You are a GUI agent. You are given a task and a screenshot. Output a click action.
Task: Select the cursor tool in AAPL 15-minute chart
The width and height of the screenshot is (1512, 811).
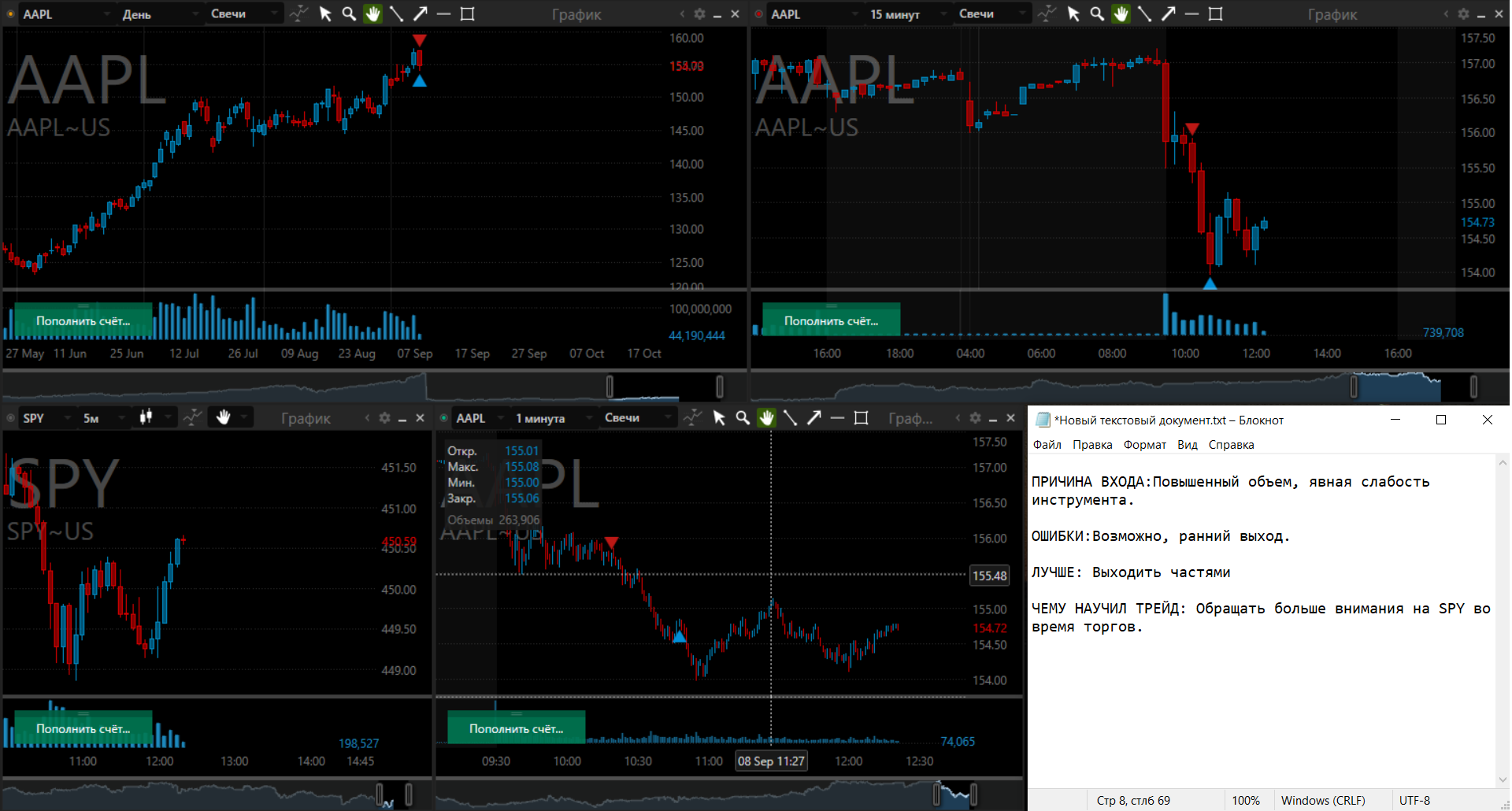1073,14
